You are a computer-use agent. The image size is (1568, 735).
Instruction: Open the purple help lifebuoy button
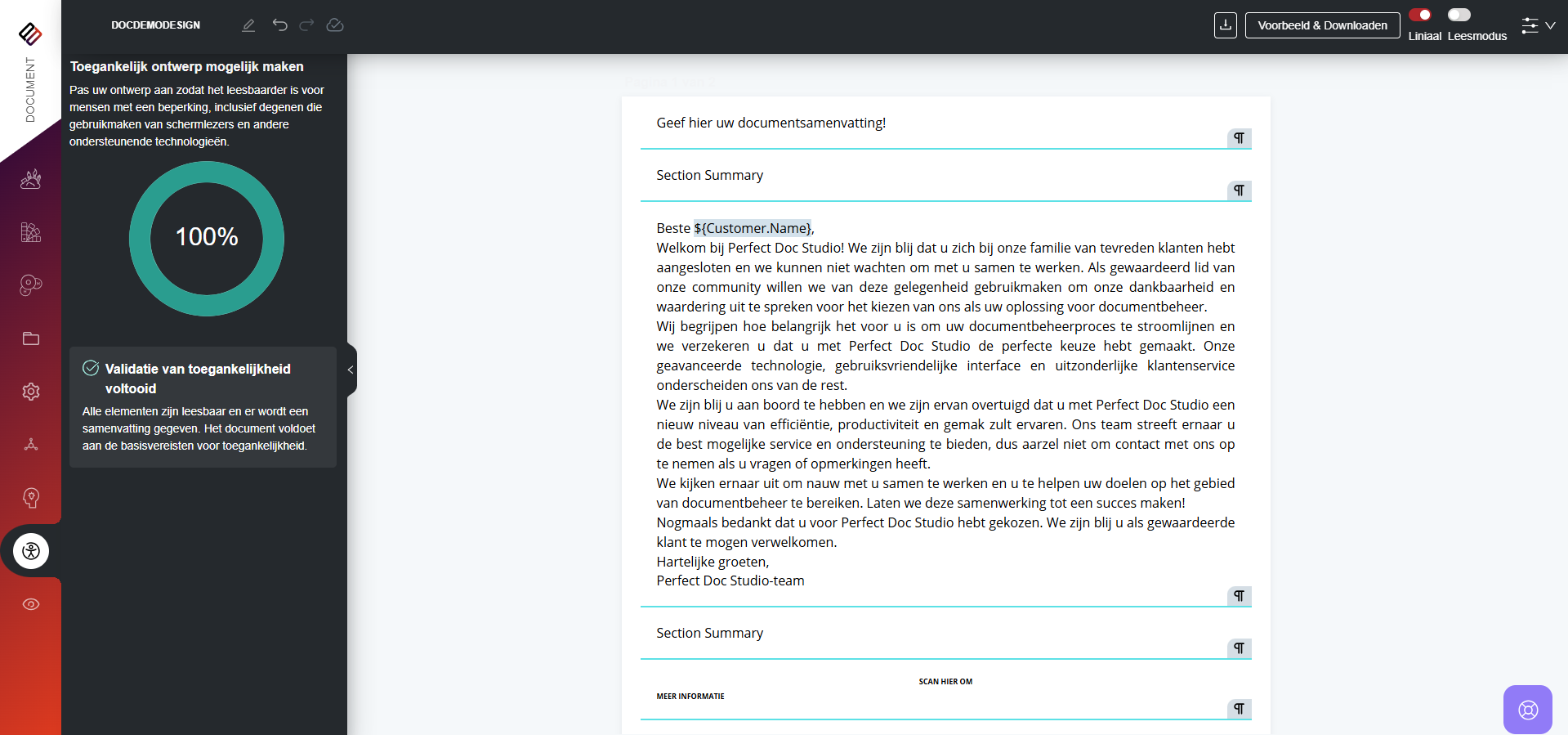click(1527, 709)
